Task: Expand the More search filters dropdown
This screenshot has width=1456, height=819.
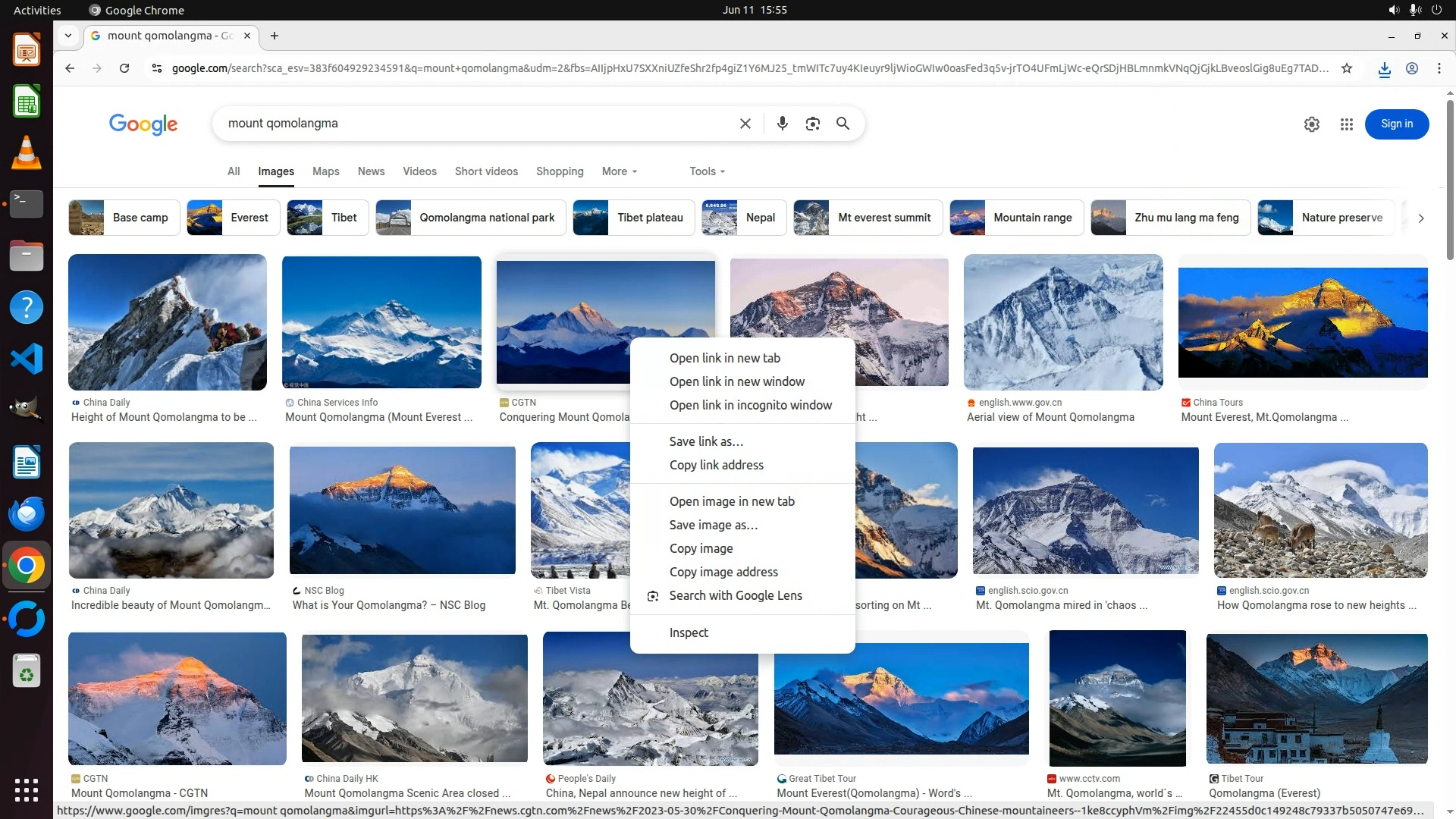Action: click(619, 171)
